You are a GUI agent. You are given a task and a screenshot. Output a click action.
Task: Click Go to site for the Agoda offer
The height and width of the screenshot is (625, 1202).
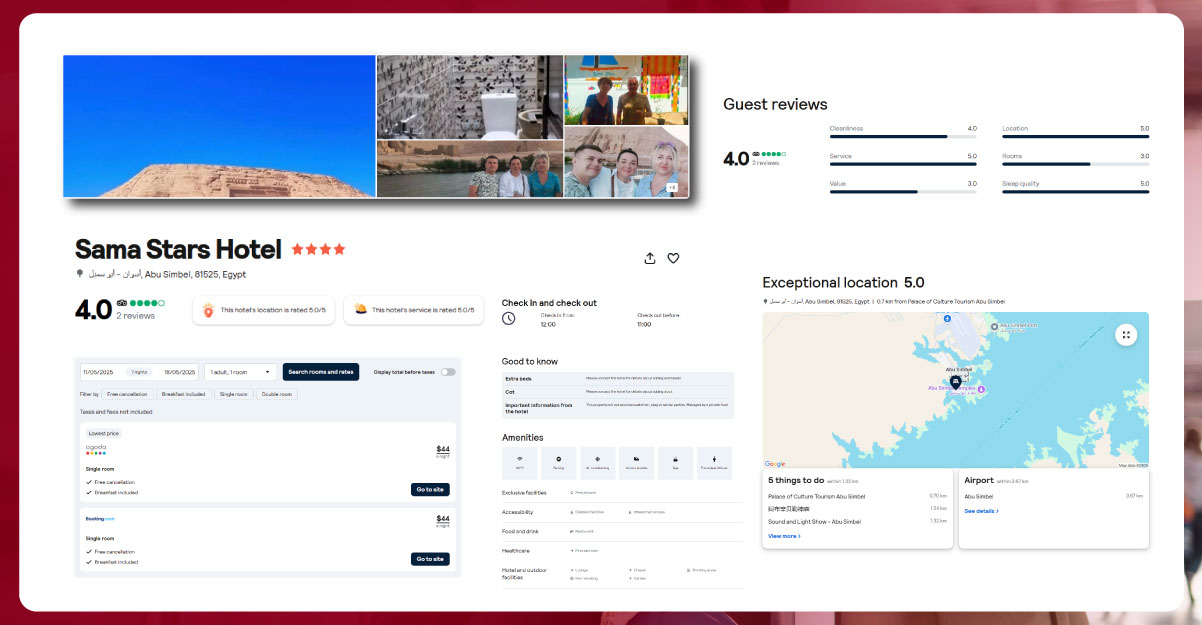click(429, 489)
